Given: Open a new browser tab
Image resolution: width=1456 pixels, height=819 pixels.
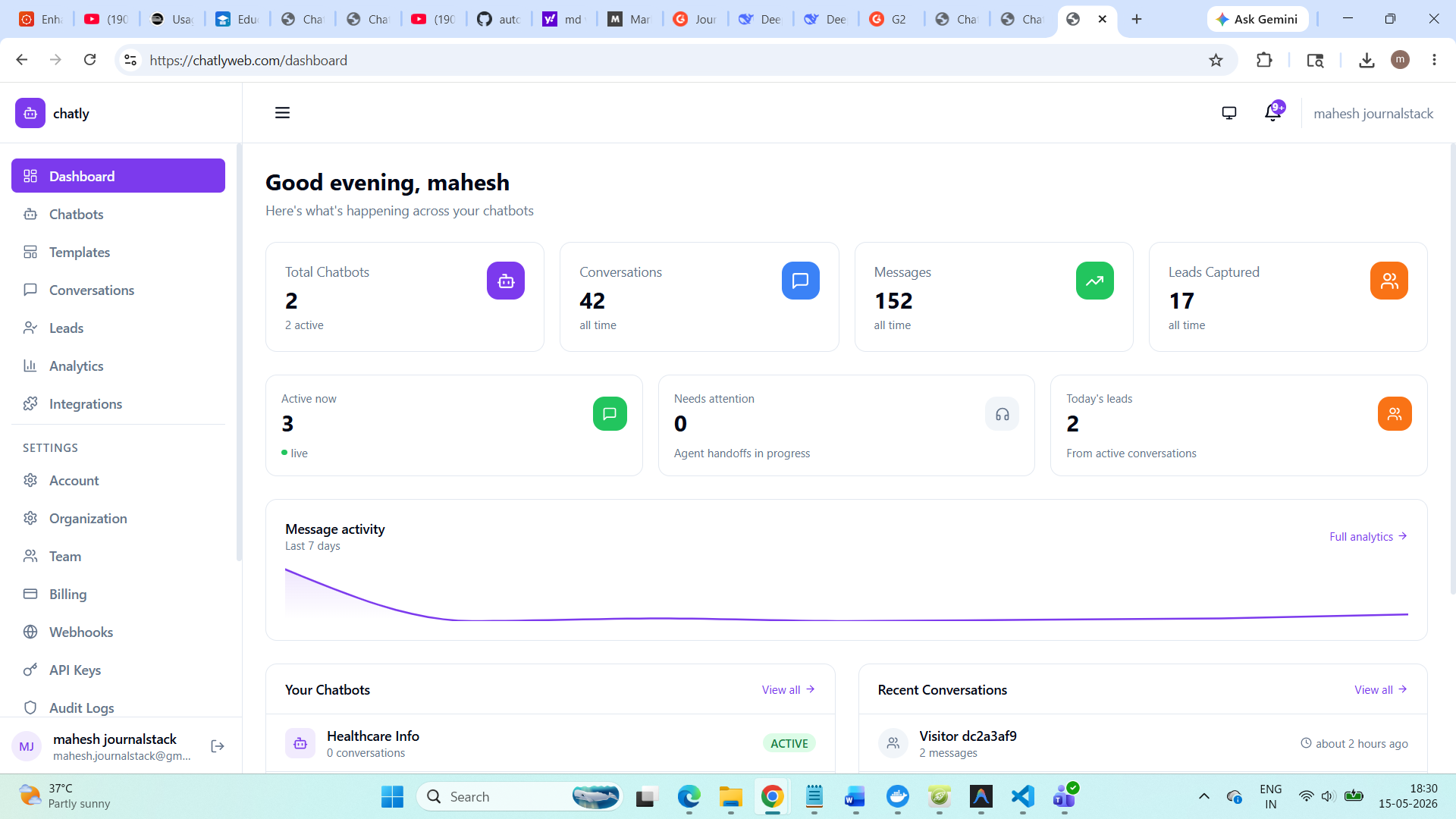Looking at the screenshot, I should tap(1137, 19).
